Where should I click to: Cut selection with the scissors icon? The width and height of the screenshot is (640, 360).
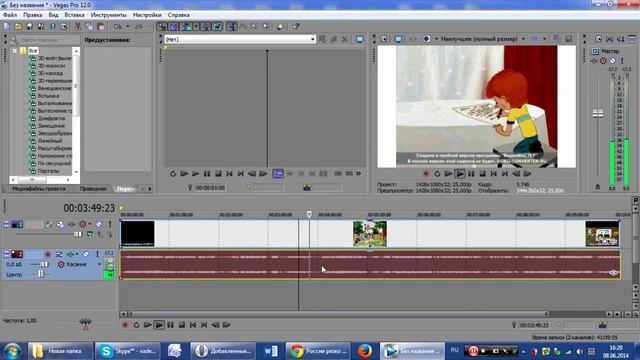point(78,27)
